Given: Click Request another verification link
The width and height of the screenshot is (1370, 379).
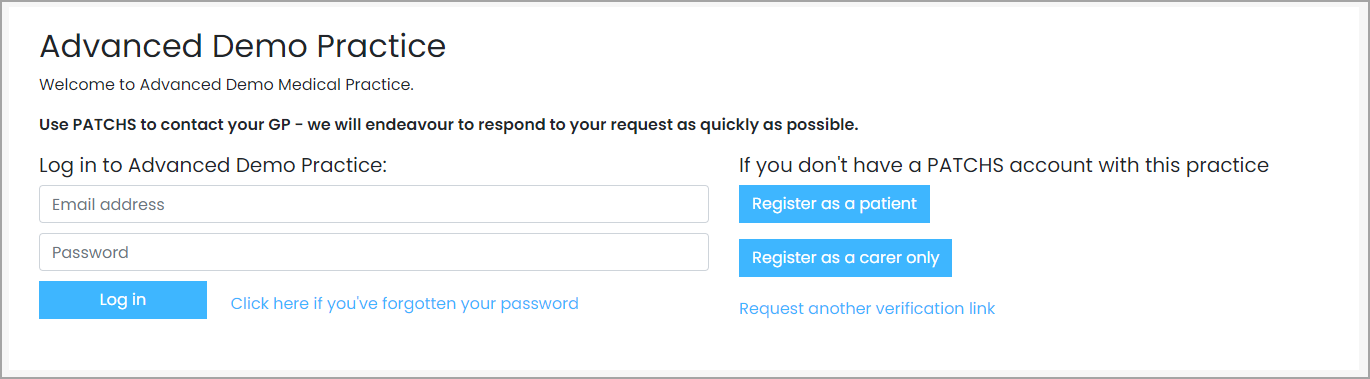Looking at the screenshot, I should 867,308.
